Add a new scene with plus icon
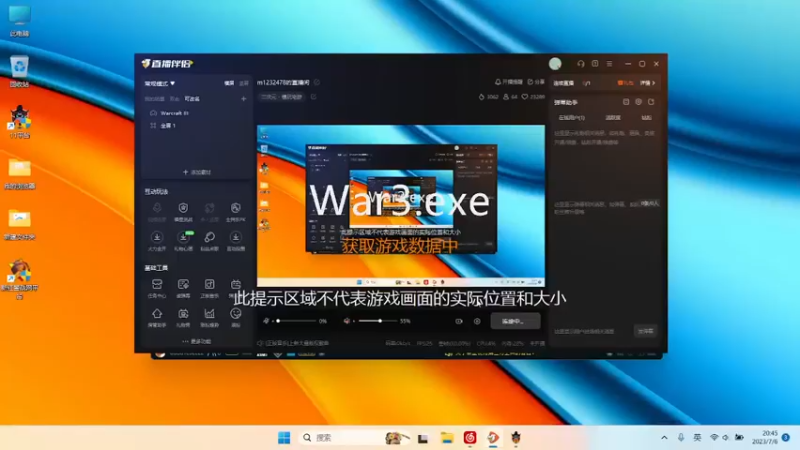 pos(243,98)
